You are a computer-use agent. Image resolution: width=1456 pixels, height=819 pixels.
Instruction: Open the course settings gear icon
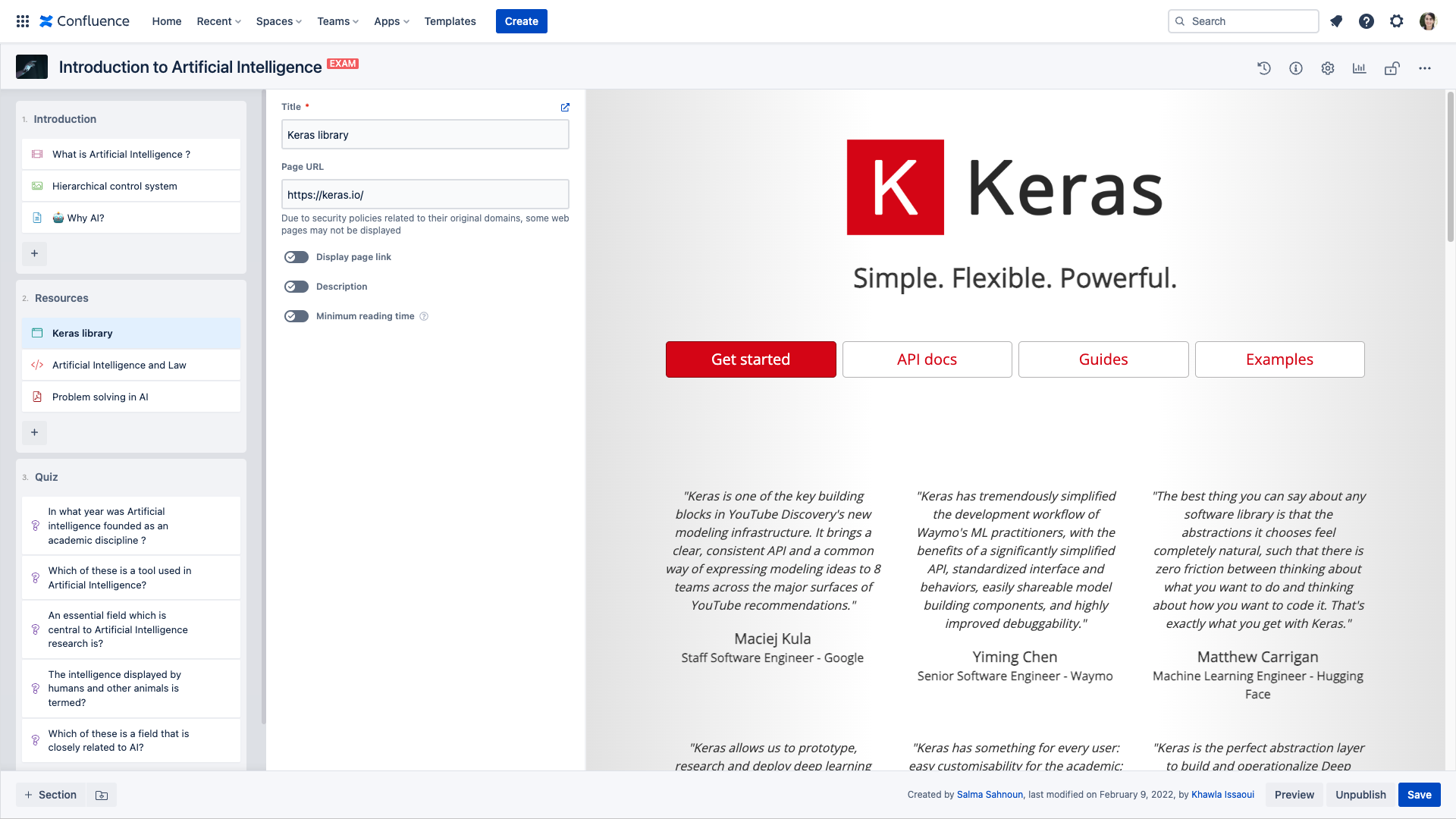[x=1328, y=68]
